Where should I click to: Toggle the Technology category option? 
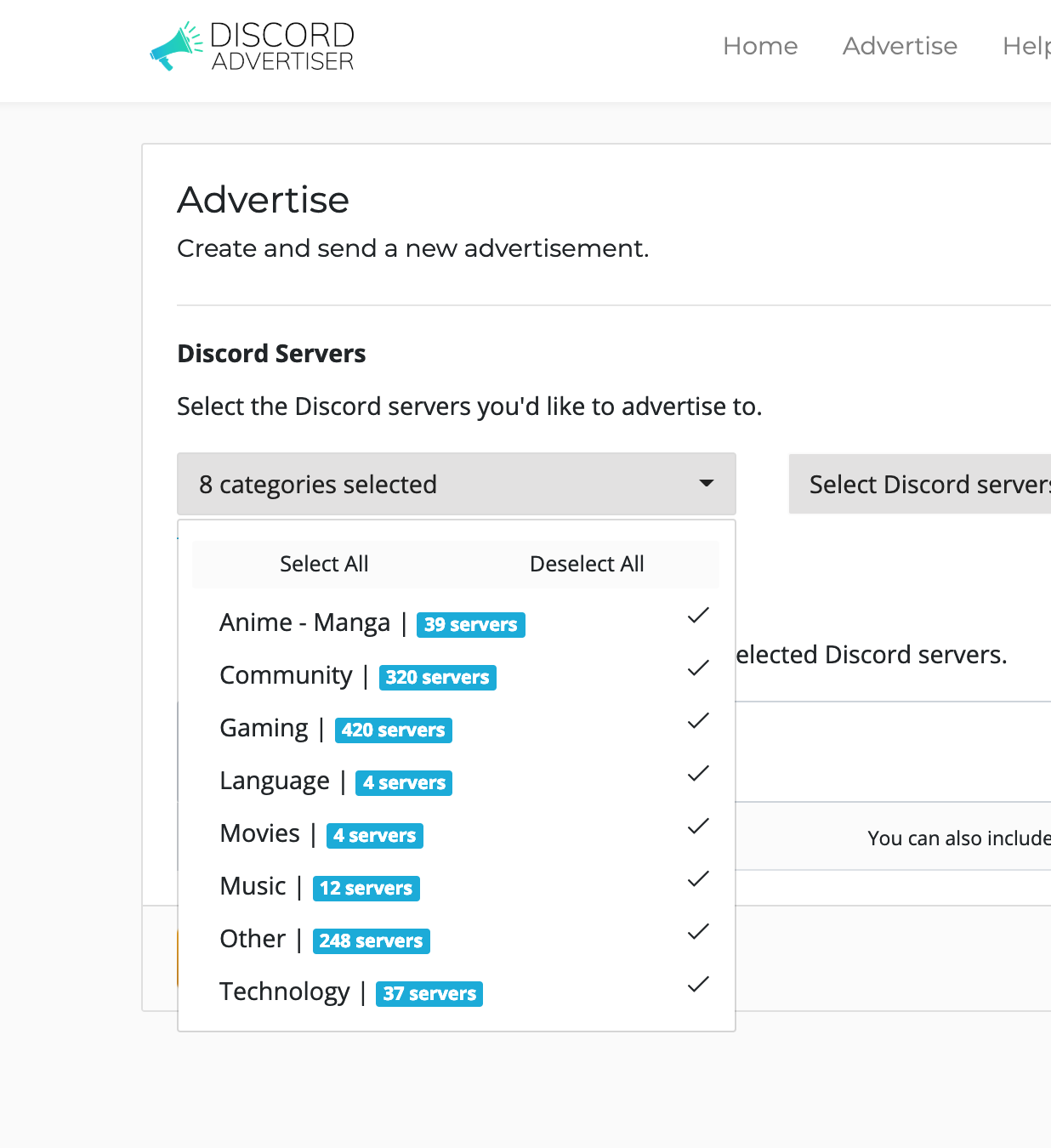pos(457,992)
